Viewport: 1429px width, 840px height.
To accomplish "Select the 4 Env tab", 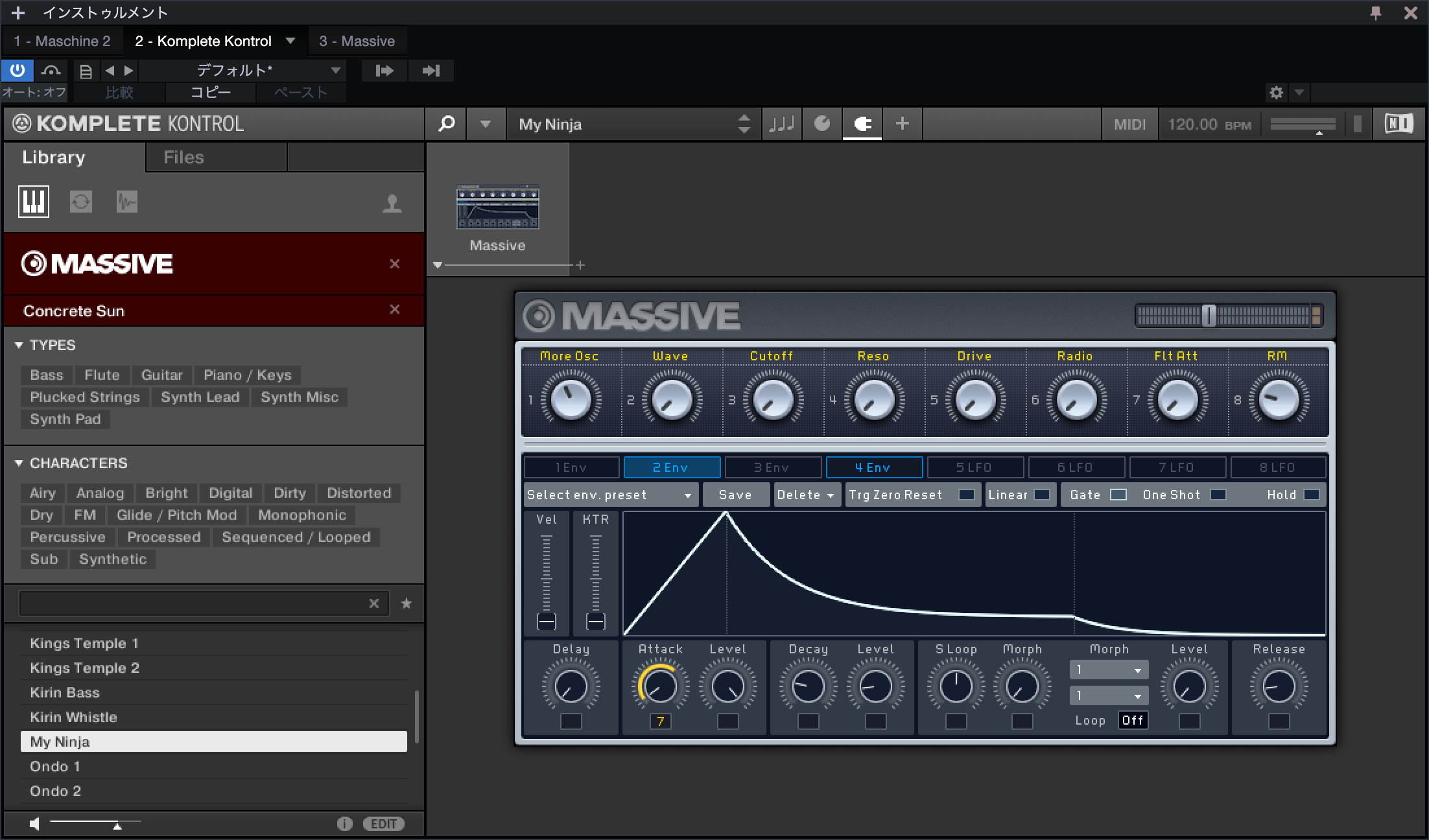I will click(873, 467).
